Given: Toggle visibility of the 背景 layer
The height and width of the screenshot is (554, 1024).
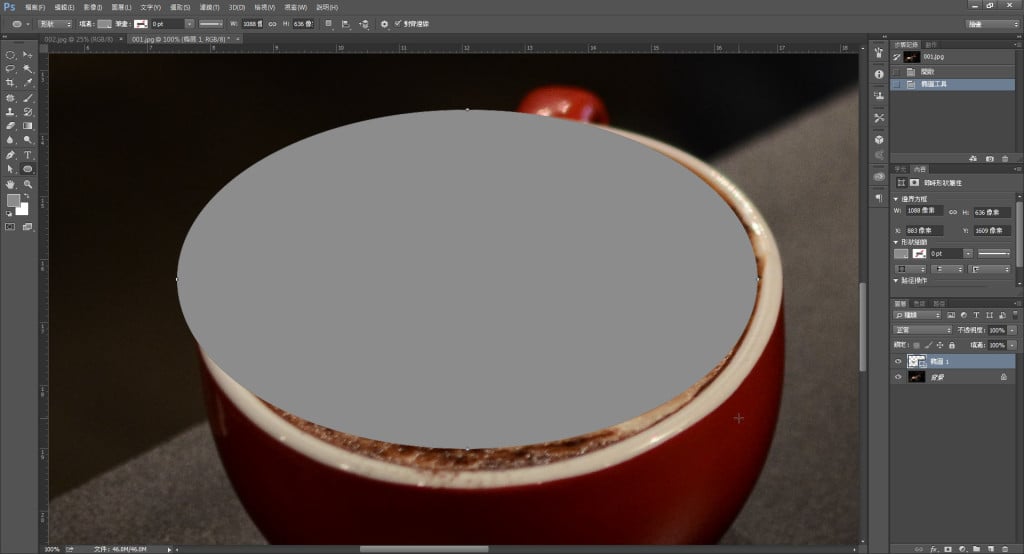Looking at the screenshot, I should click(897, 377).
